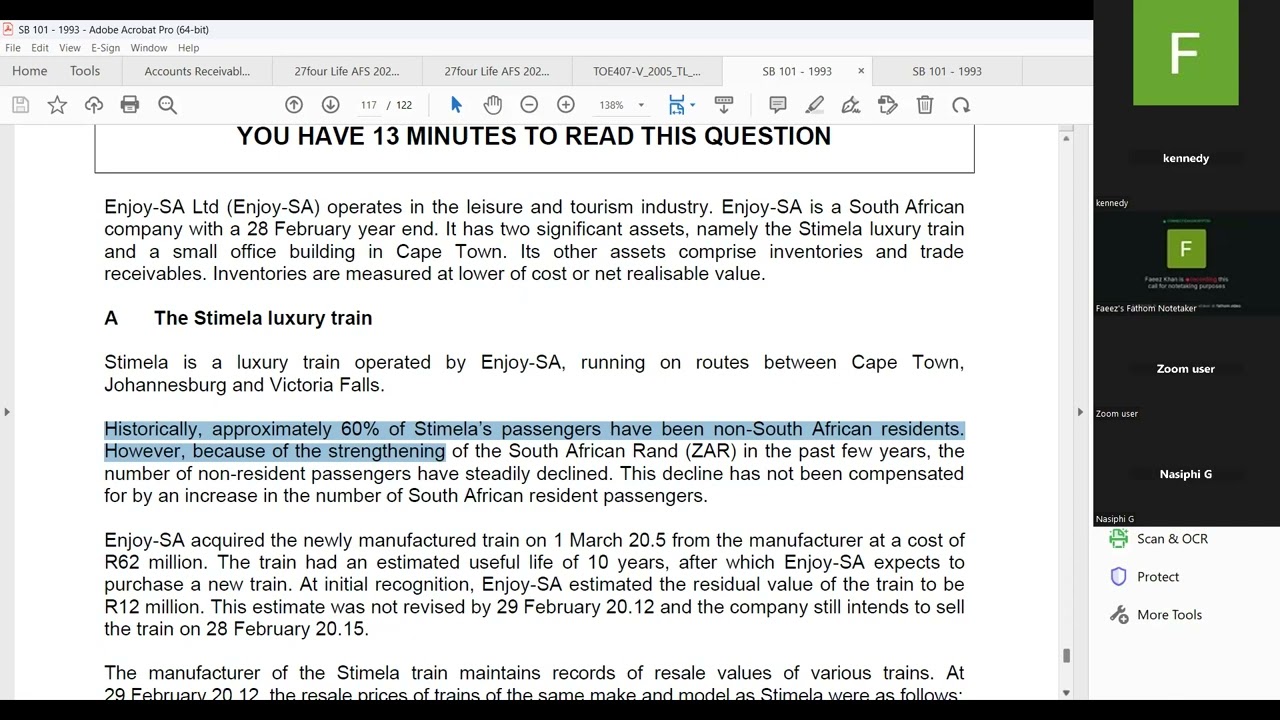Click the total page count '122'

[404, 105]
